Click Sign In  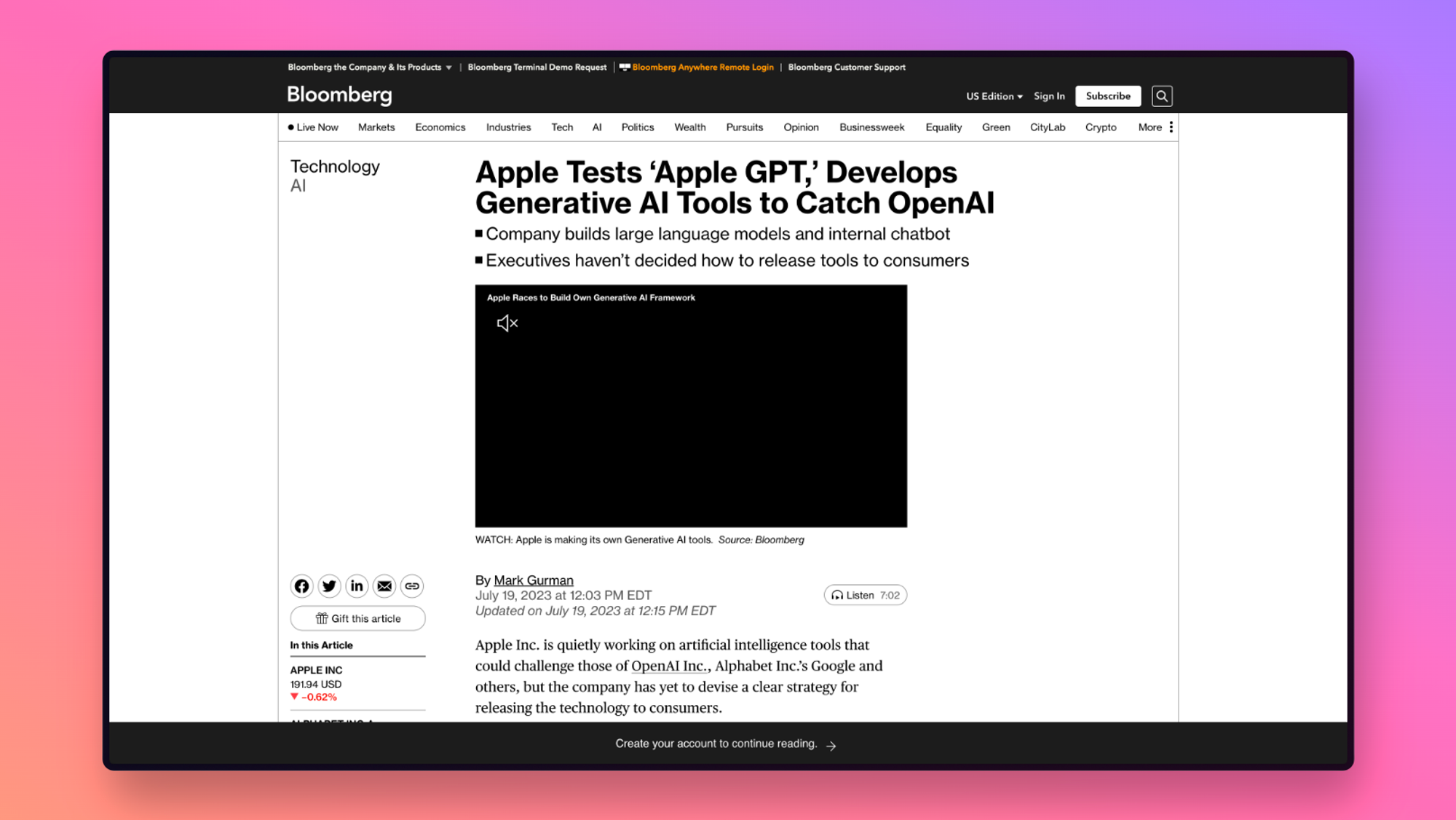click(x=1049, y=96)
